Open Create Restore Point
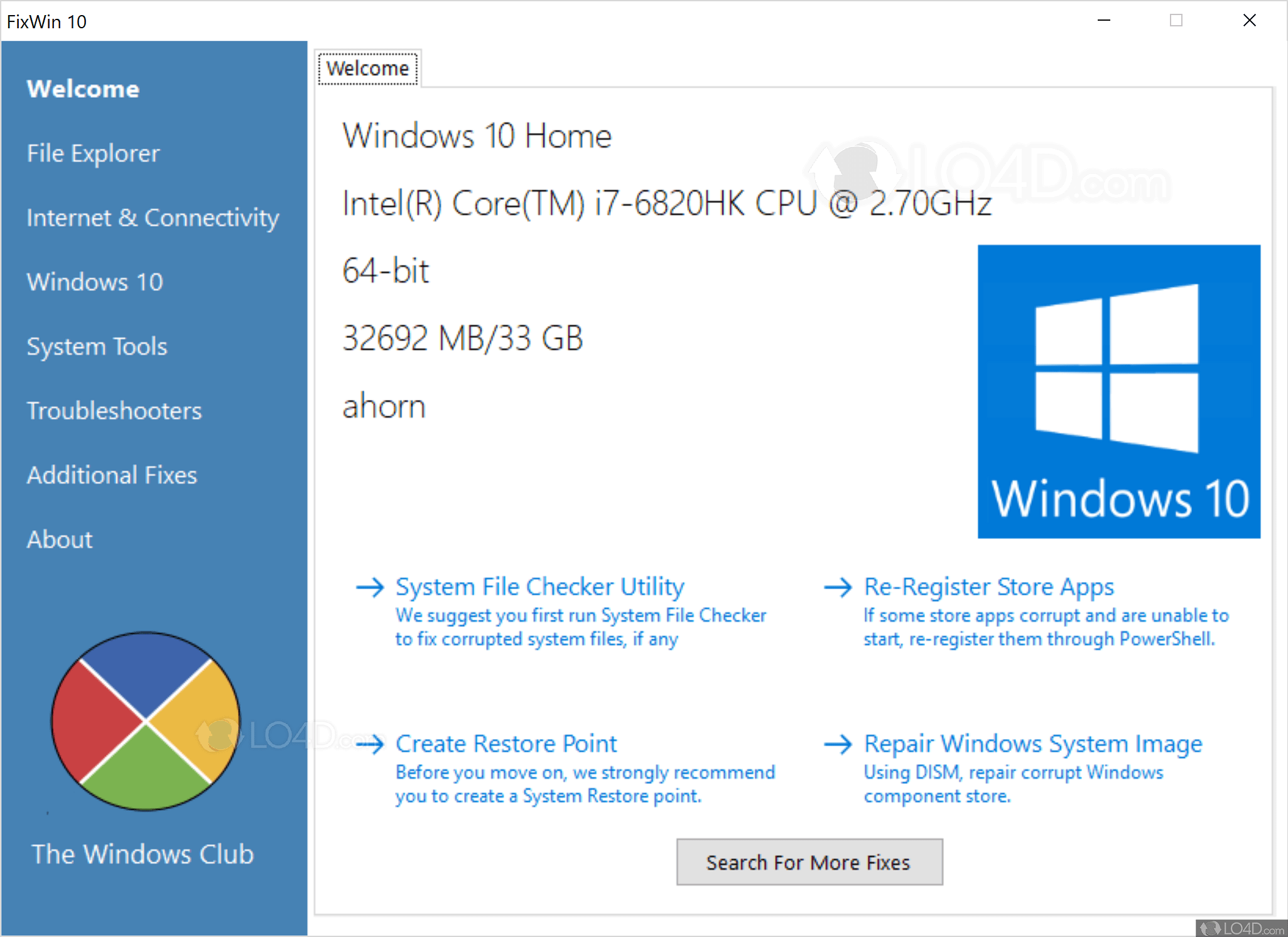 506,743
